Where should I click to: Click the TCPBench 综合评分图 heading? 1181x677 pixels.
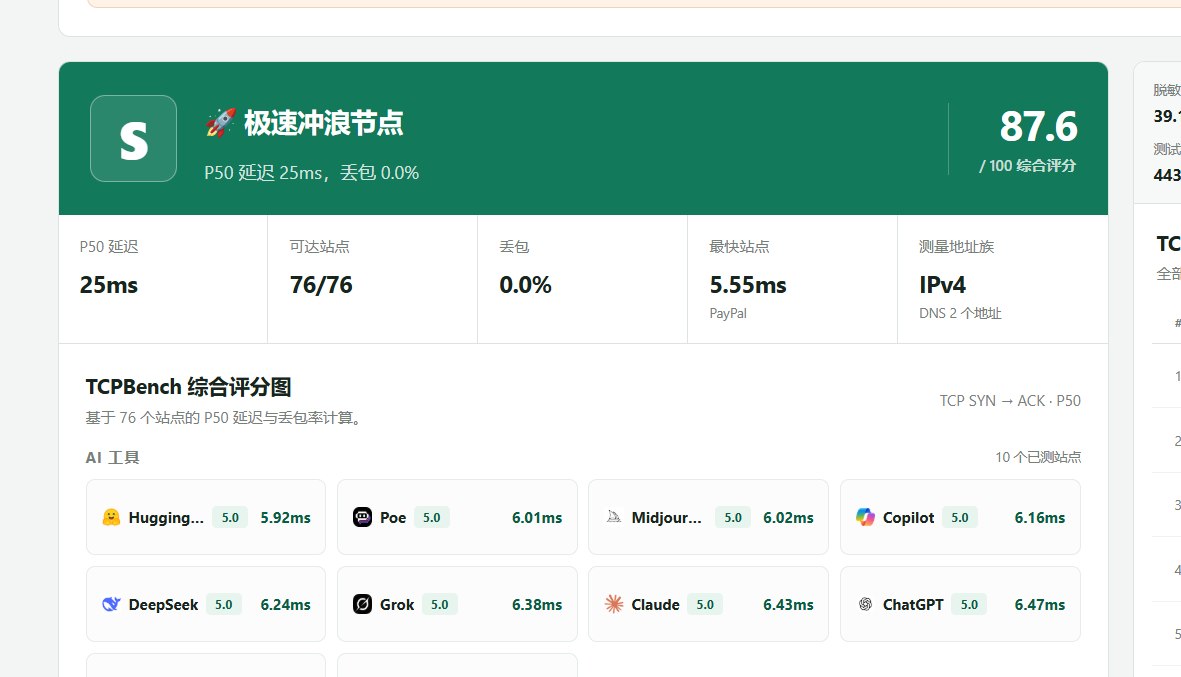(x=188, y=387)
